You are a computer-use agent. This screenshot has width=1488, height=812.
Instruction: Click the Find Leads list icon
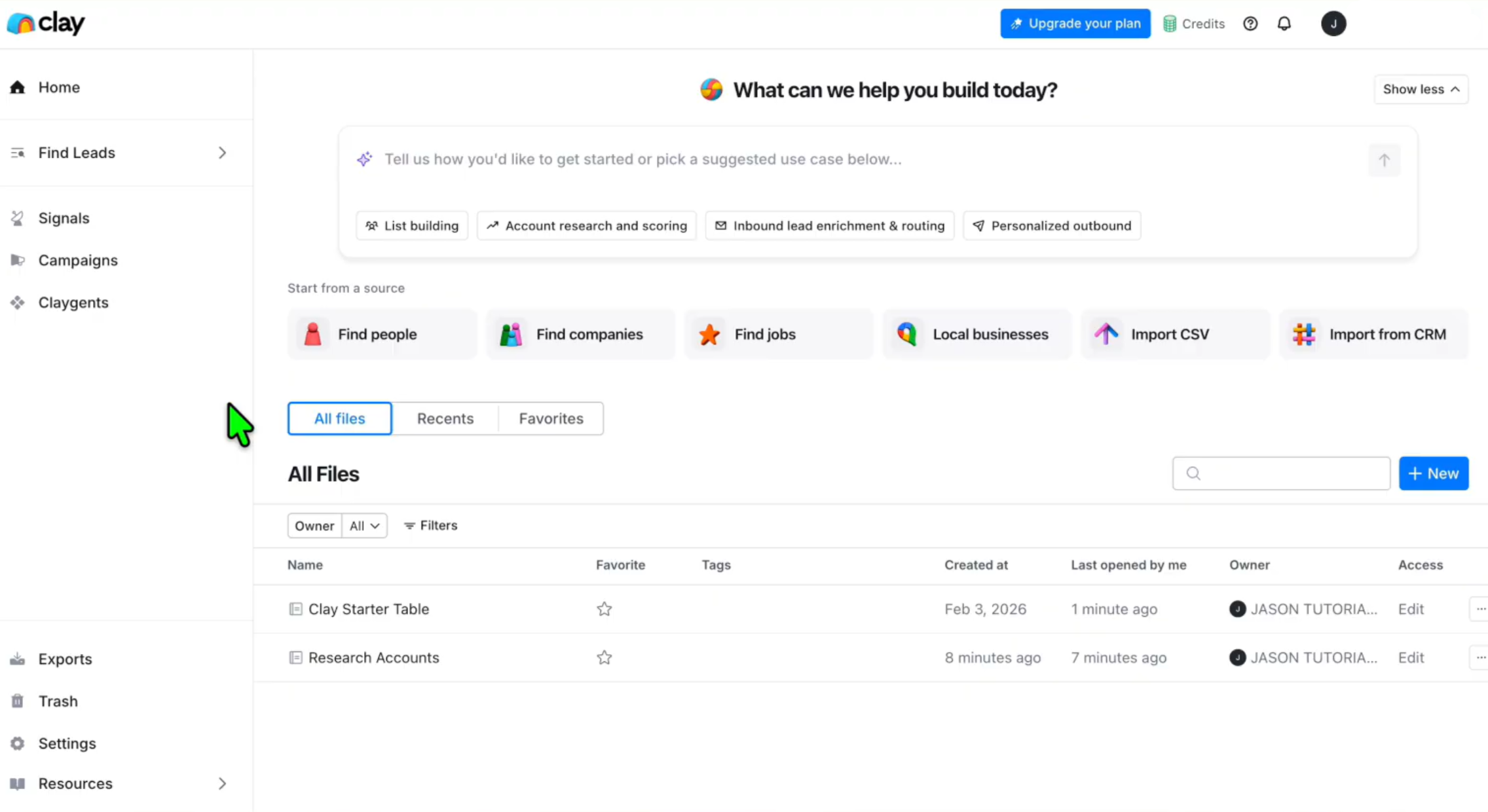point(18,153)
